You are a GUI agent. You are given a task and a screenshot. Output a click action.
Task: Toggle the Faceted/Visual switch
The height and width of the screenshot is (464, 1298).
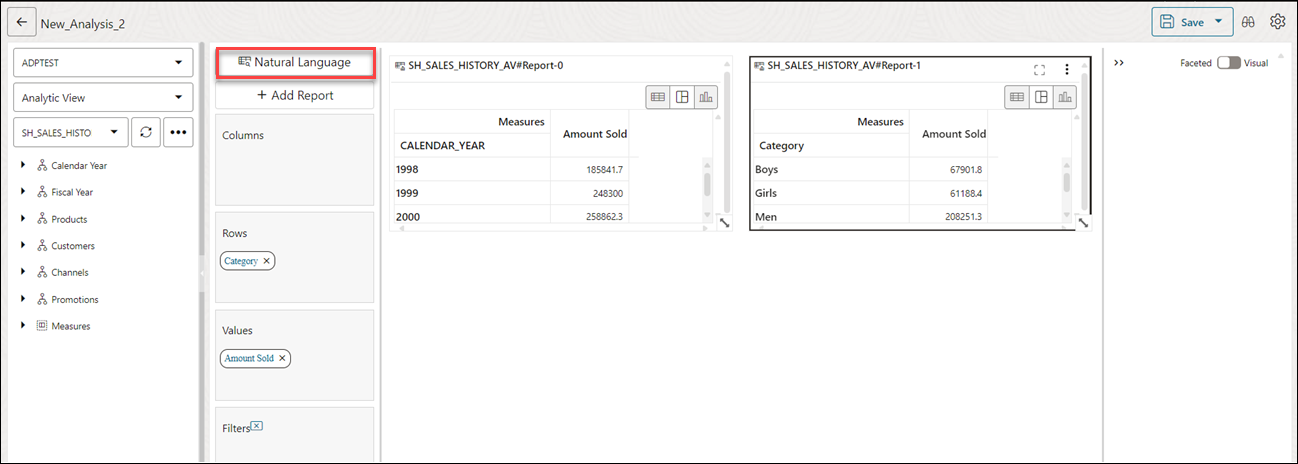tap(1228, 63)
